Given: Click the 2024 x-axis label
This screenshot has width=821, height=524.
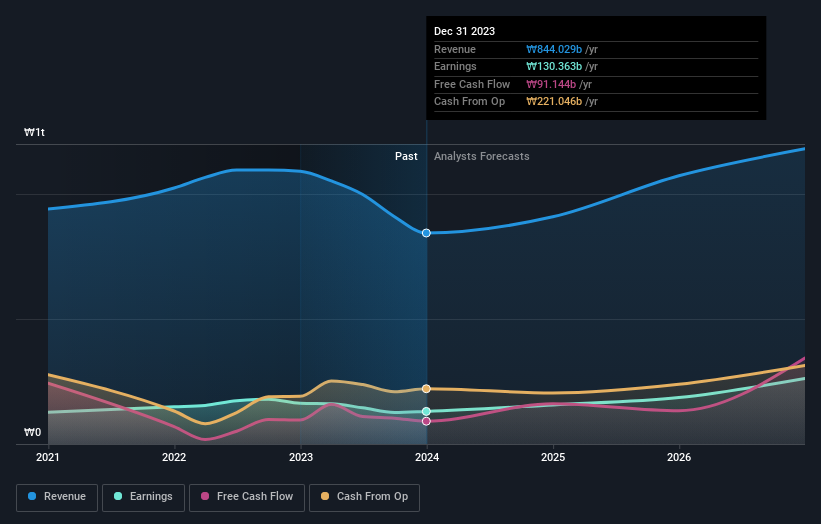Looking at the screenshot, I should click(x=427, y=458).
